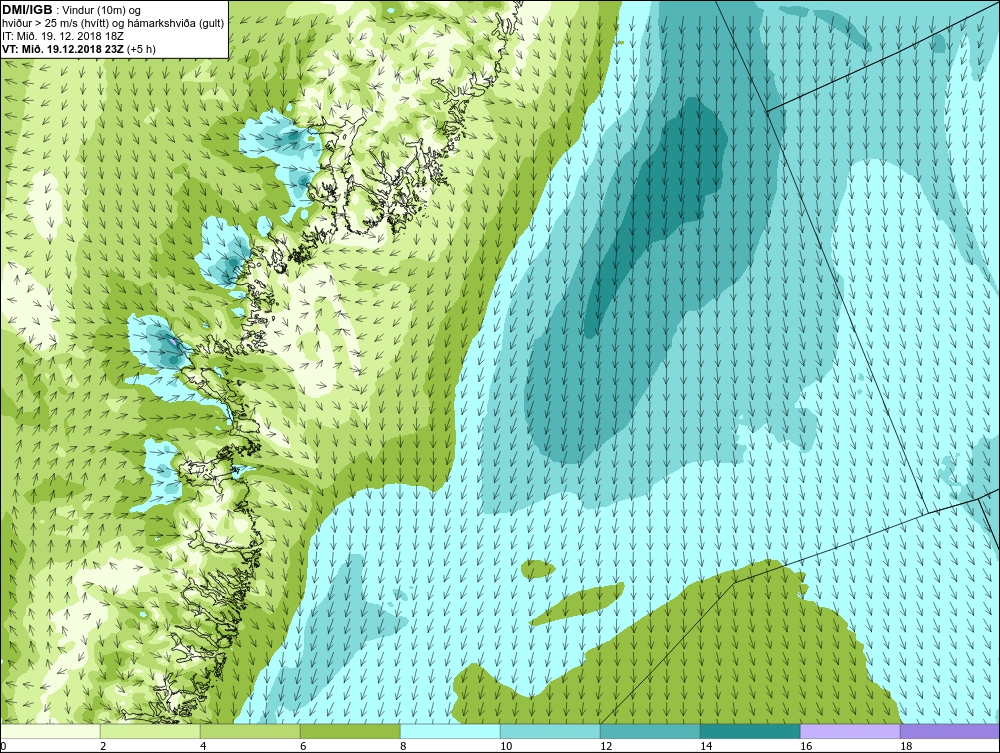Click the dark teal 14–16 m/s legend swatch

(750, 731)
